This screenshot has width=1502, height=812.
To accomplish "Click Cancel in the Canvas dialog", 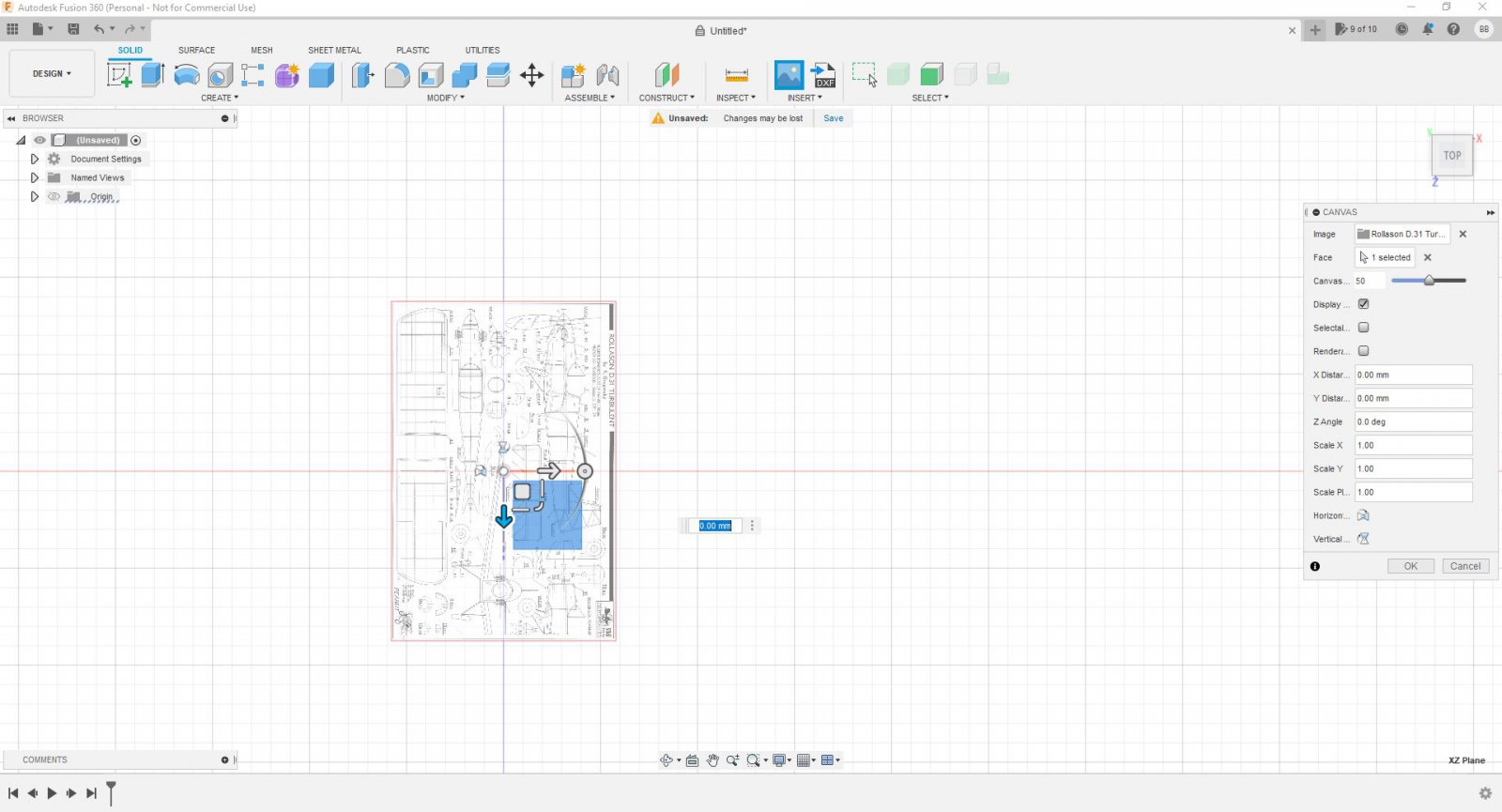I will (1465, 566).
